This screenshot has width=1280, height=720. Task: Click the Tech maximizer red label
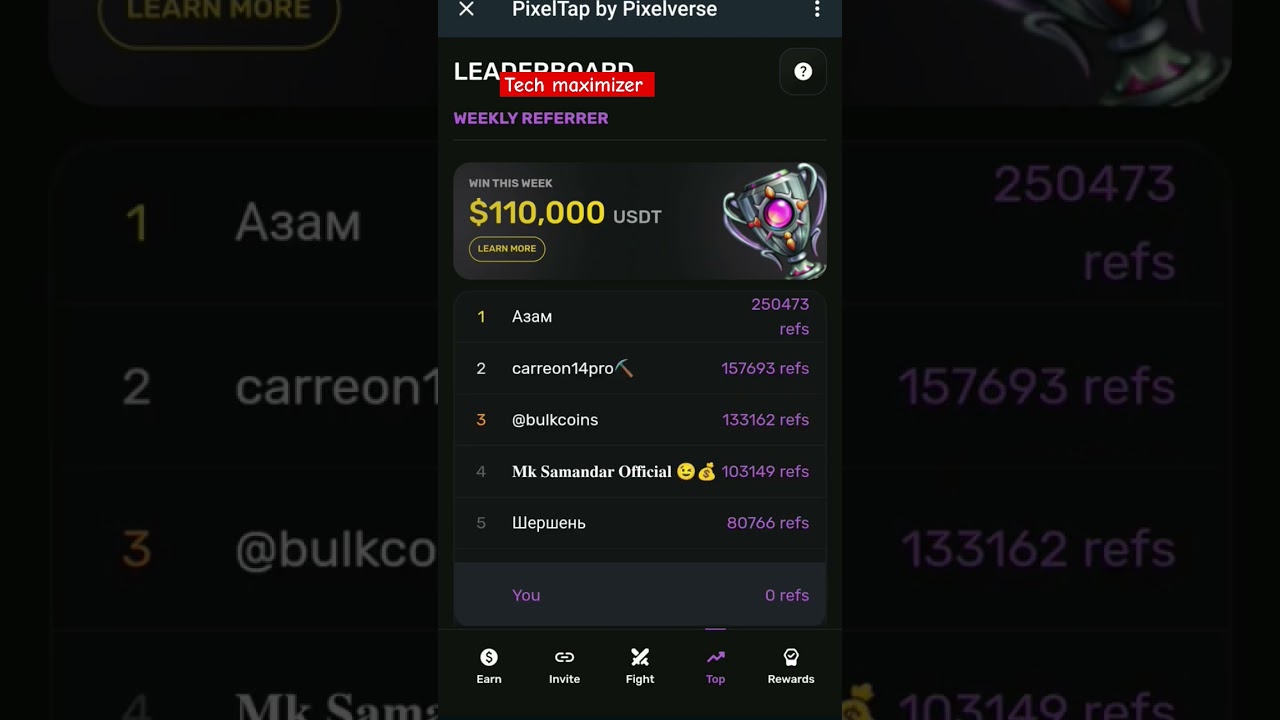coord(577,85)
